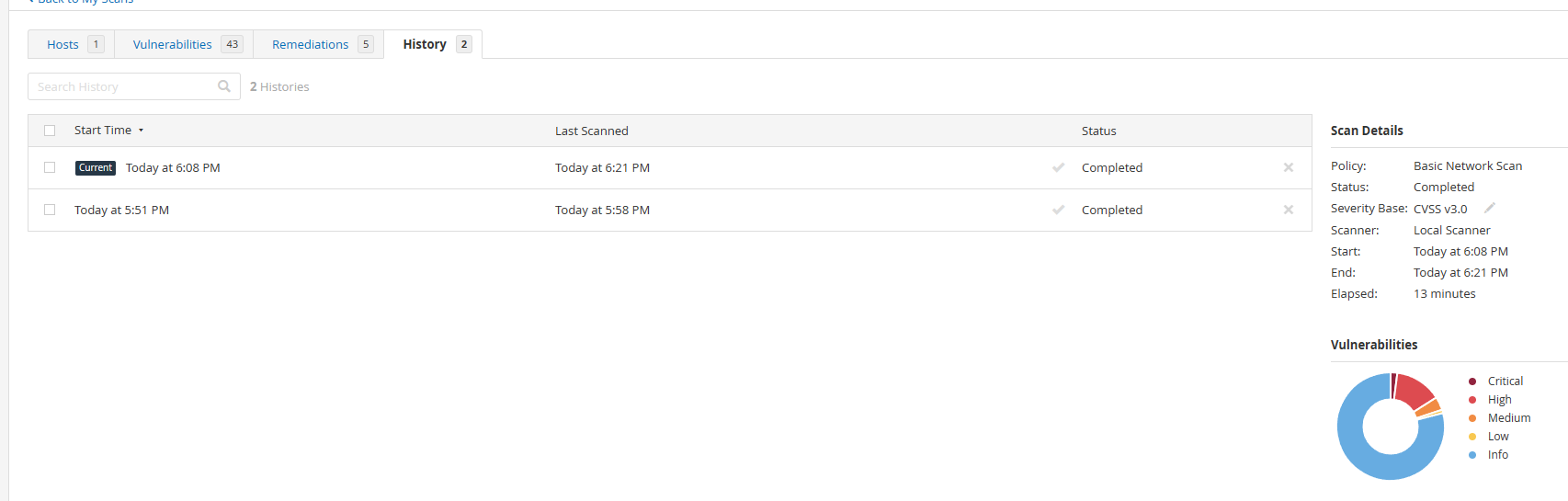
Task: Click the Current badge on the first history row
Action: click(x=96, y=167)
